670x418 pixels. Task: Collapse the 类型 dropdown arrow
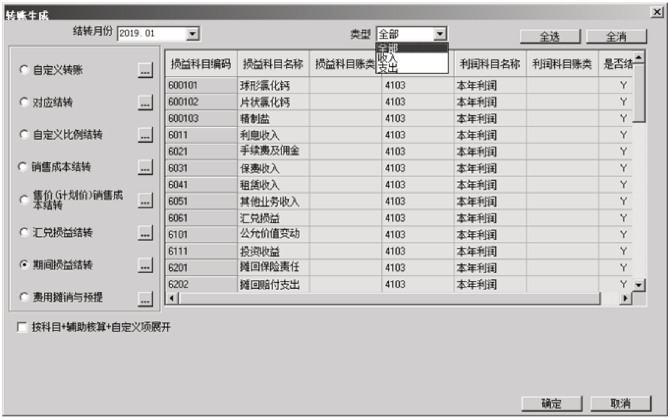pos(440,33)
